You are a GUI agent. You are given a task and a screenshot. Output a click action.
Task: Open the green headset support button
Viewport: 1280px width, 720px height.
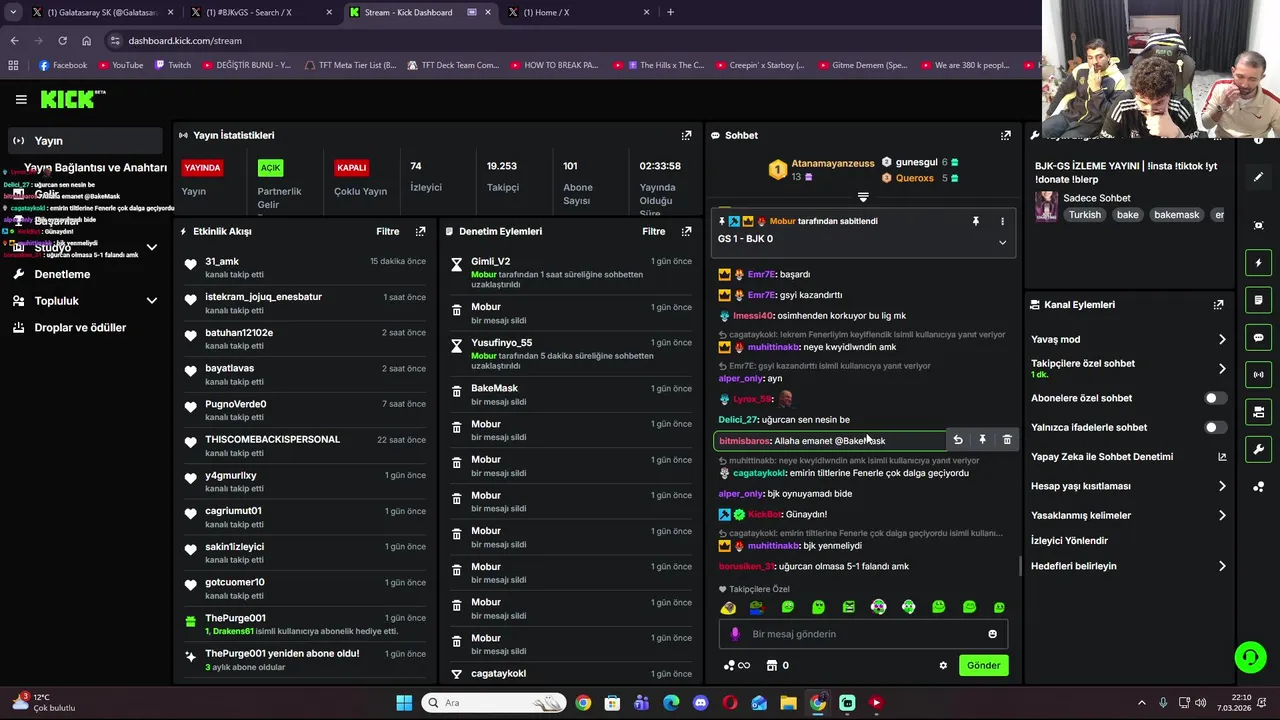click(x=1250, y=657)
